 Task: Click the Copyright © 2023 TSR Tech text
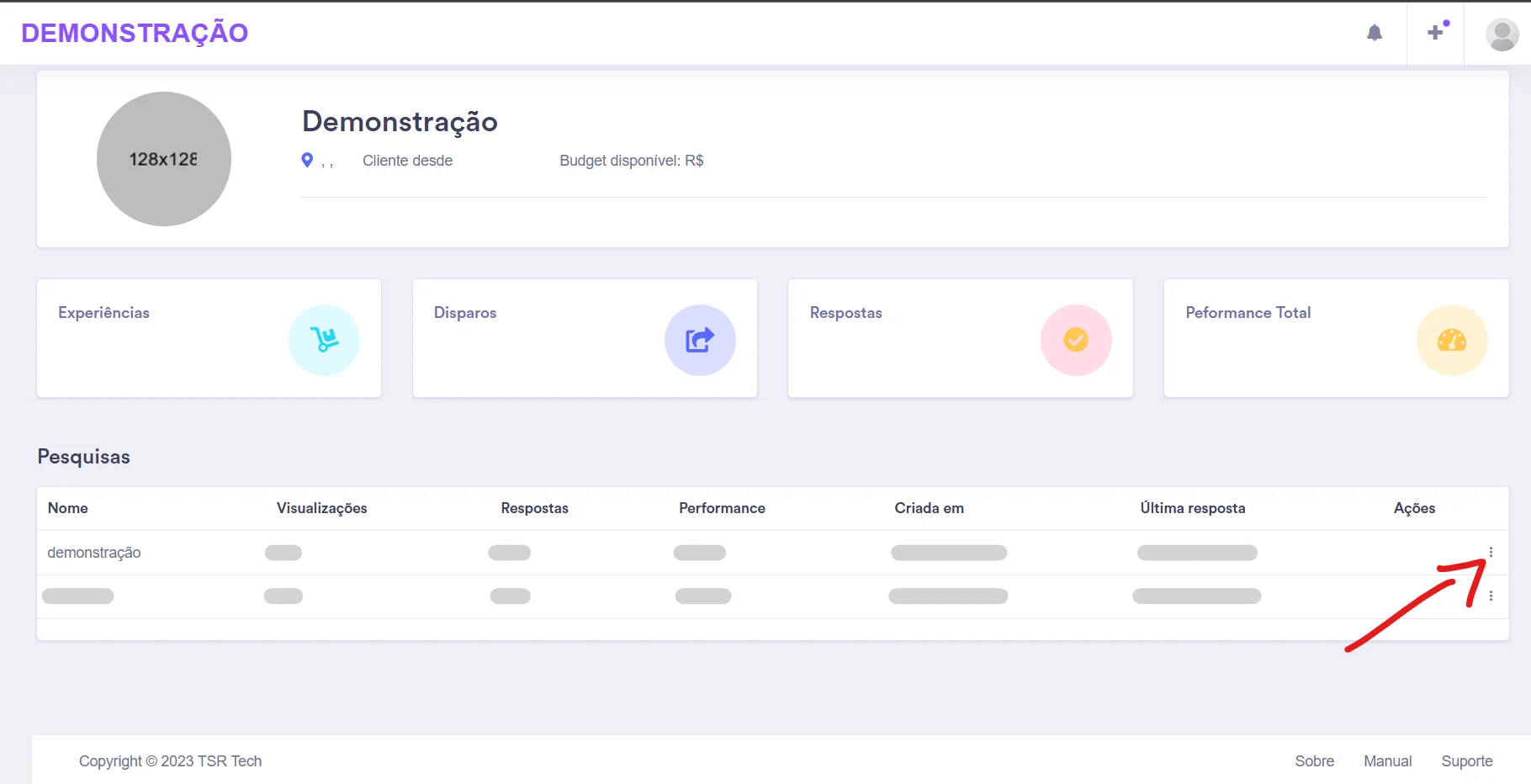click(171, 761)
